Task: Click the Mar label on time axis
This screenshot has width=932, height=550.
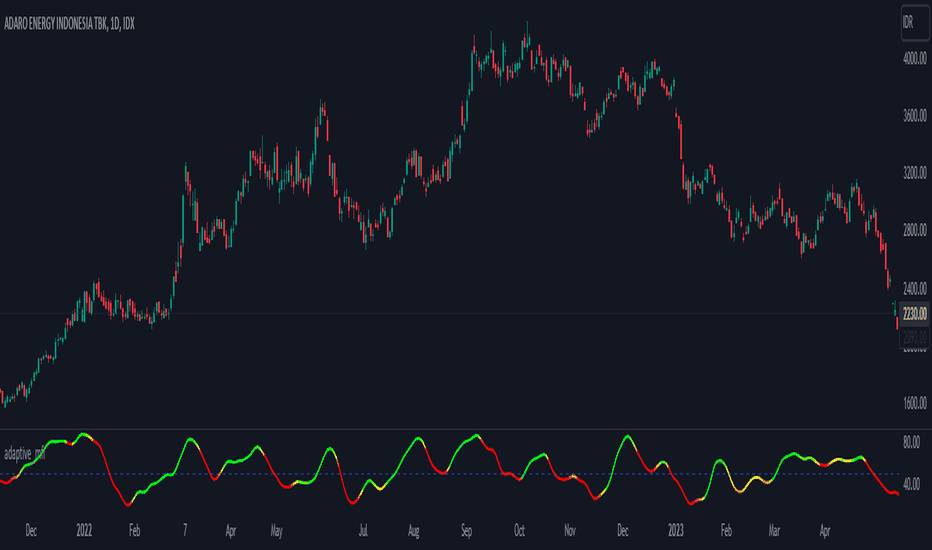Action: click(x=774, y=530)
